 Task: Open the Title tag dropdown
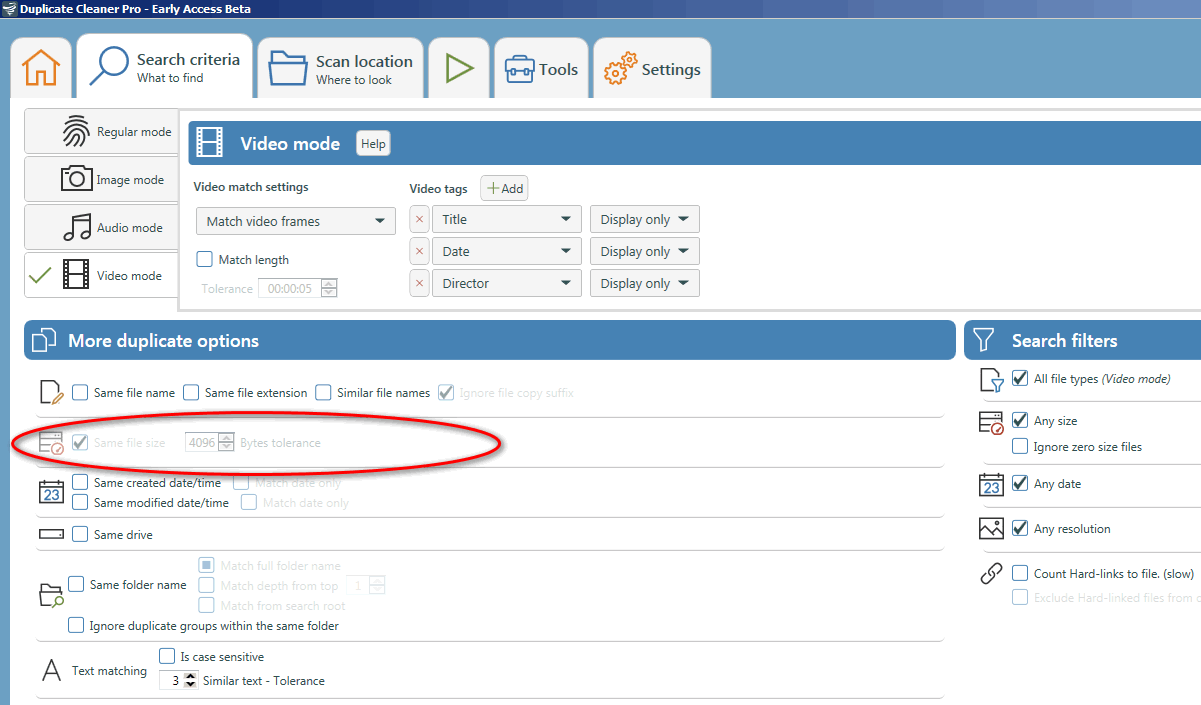coord(507,219)
